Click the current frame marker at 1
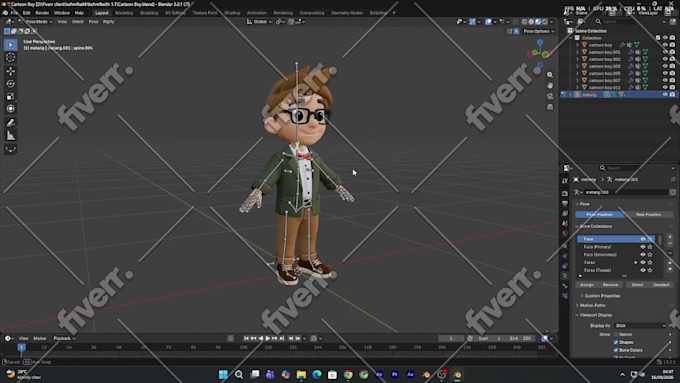 [x=21, y=347]
